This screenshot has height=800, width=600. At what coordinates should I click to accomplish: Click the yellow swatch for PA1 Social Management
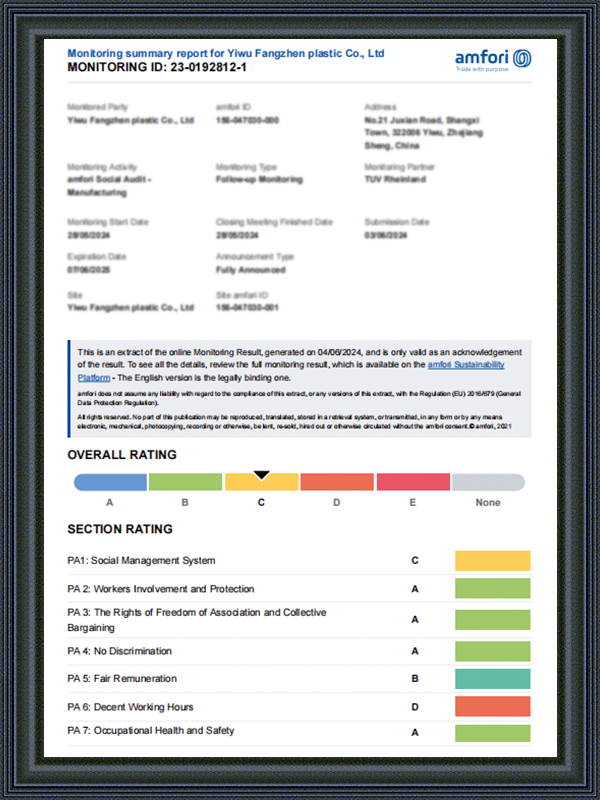click(492, 561)
